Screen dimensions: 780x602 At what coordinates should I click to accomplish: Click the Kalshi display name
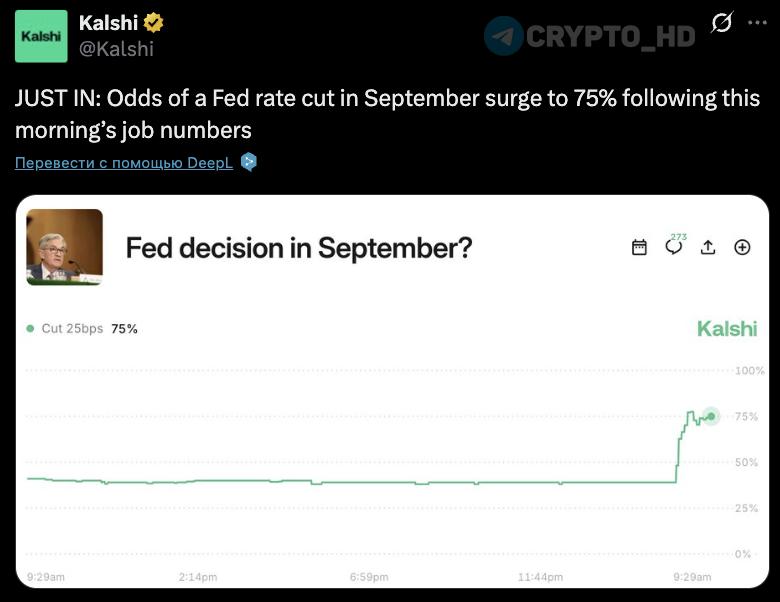pyautogui.click(x=108, y=23)
